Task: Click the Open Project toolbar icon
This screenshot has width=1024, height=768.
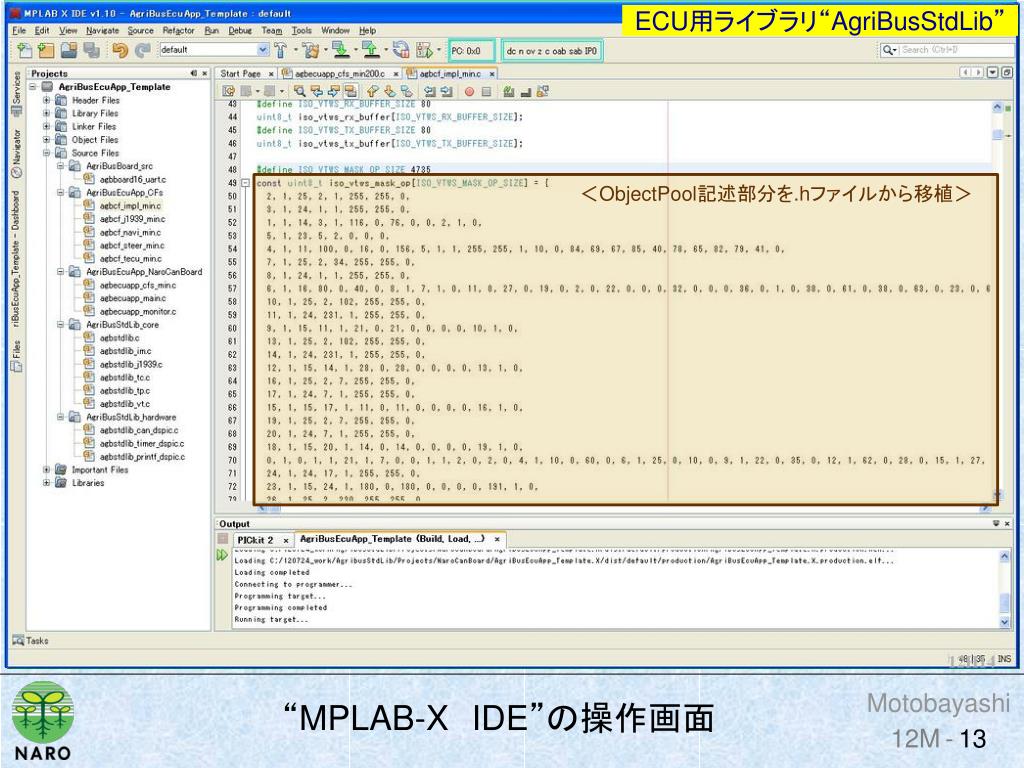Action: 69,50
